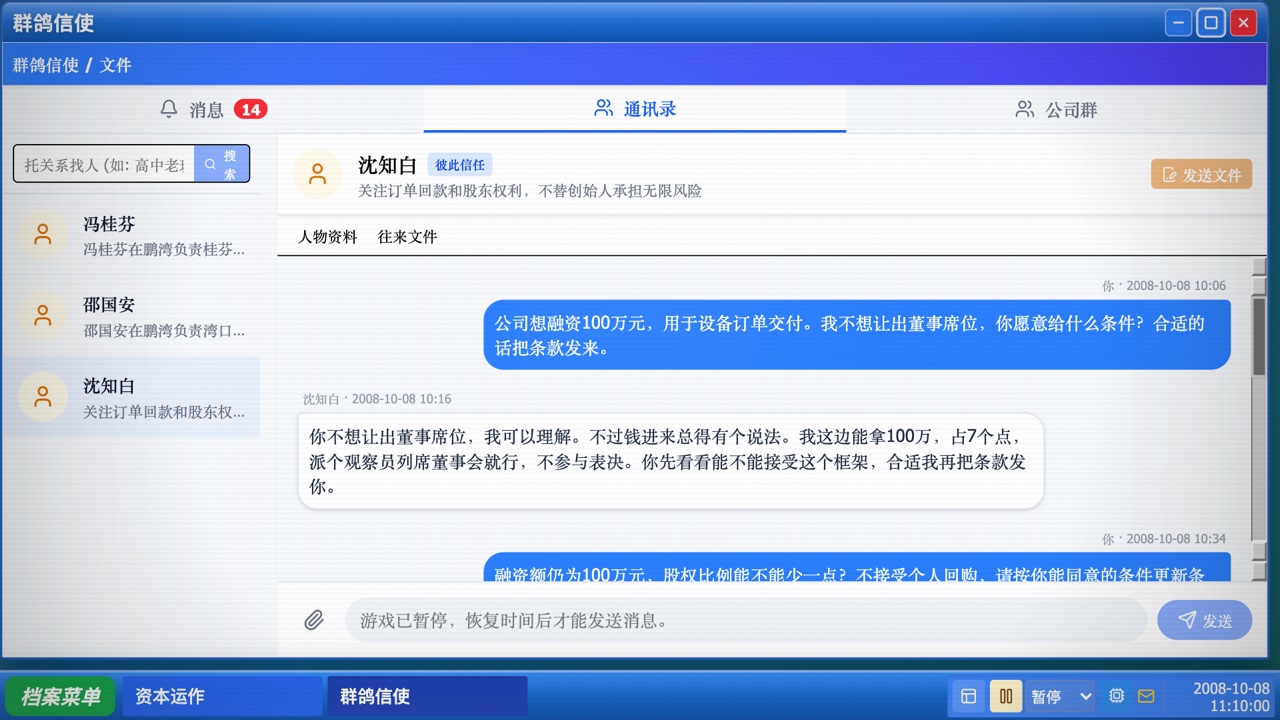Viewport: 1280px width, 720px height.
Task: Click the 彼此信任 trust badge
Action: point(460,165)
